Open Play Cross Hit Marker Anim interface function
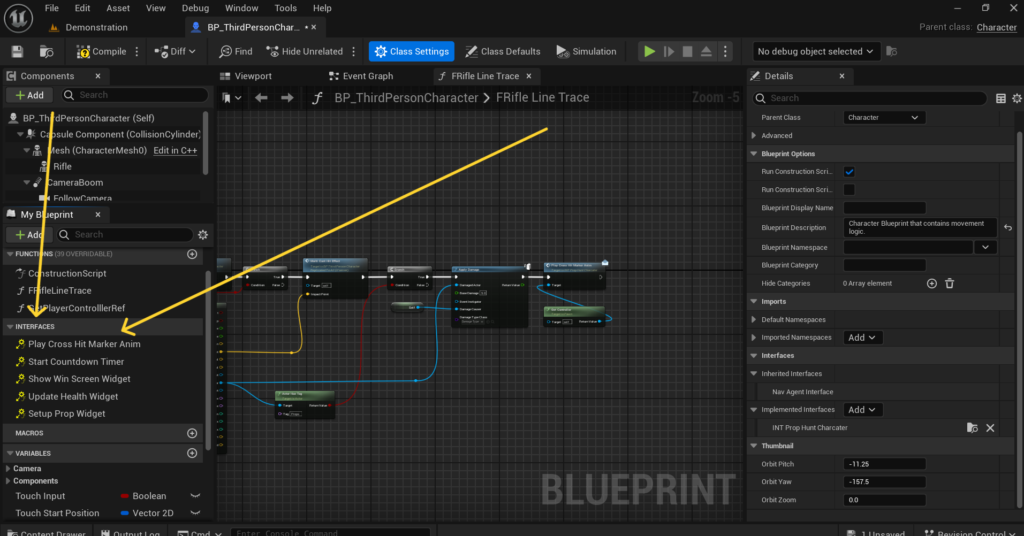Screen dimensions: 1024x536 click(84, 344)
